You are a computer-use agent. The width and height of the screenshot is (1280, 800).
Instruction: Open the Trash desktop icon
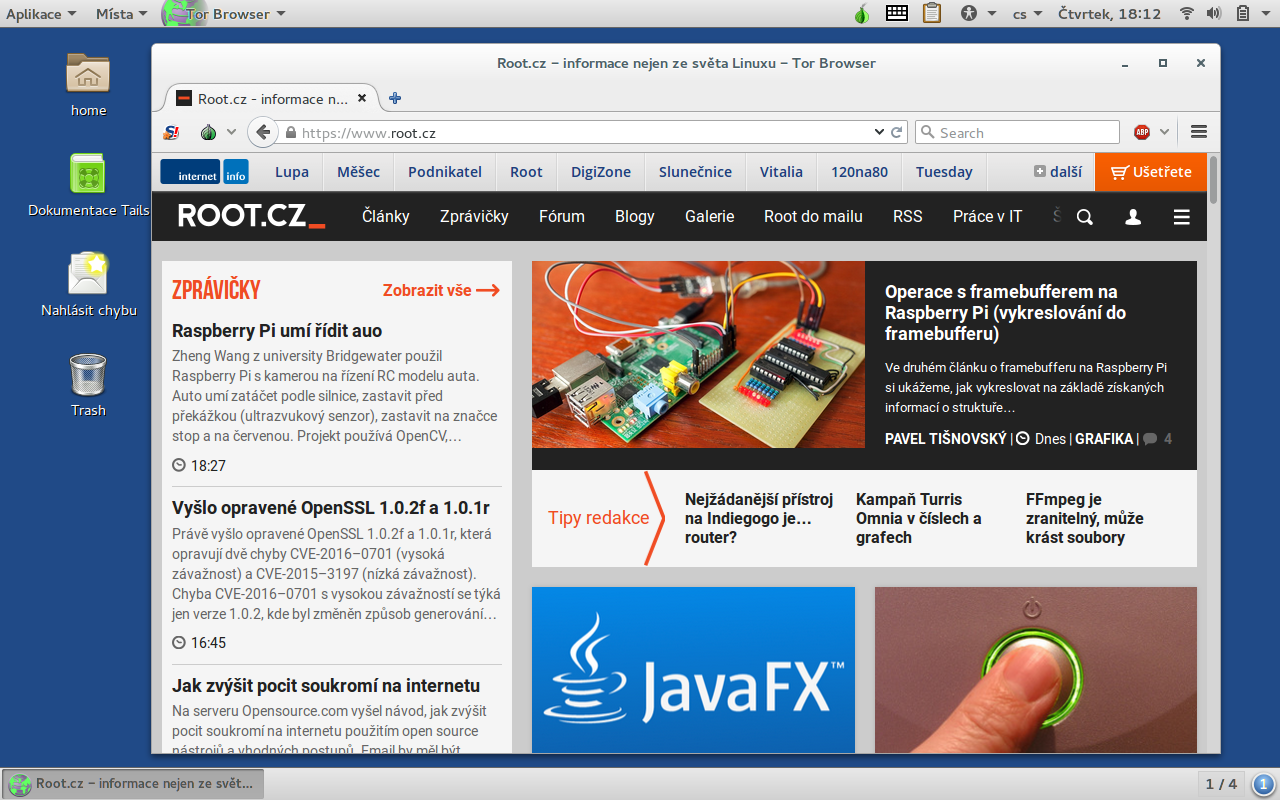coord(88,374)
